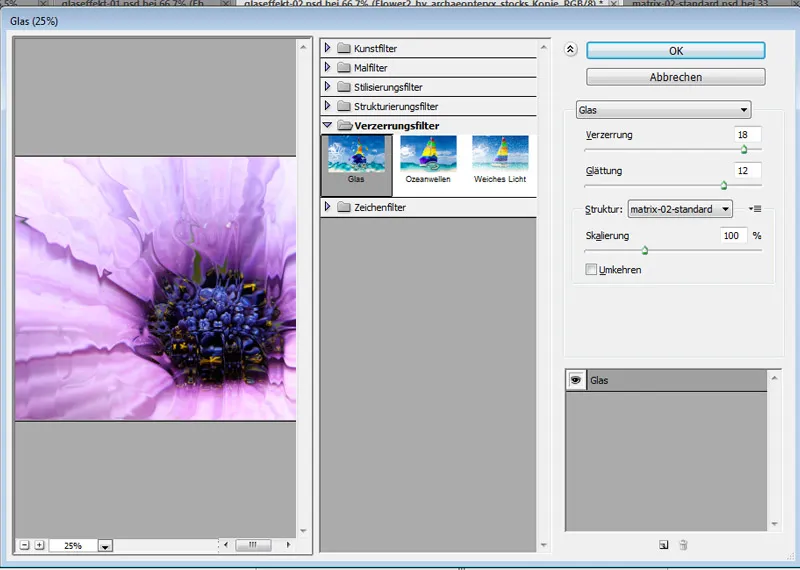800x570 pixels.
Task: Expand the Strukturierungsfilter category
Action: [328, 106]
